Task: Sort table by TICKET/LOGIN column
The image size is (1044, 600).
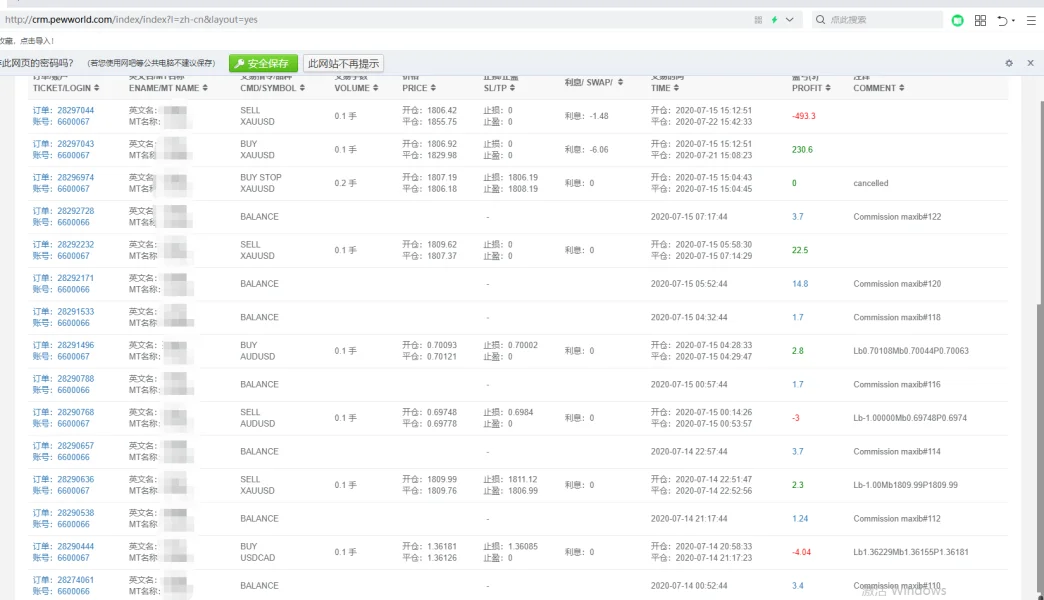Action: pos(68,88)
